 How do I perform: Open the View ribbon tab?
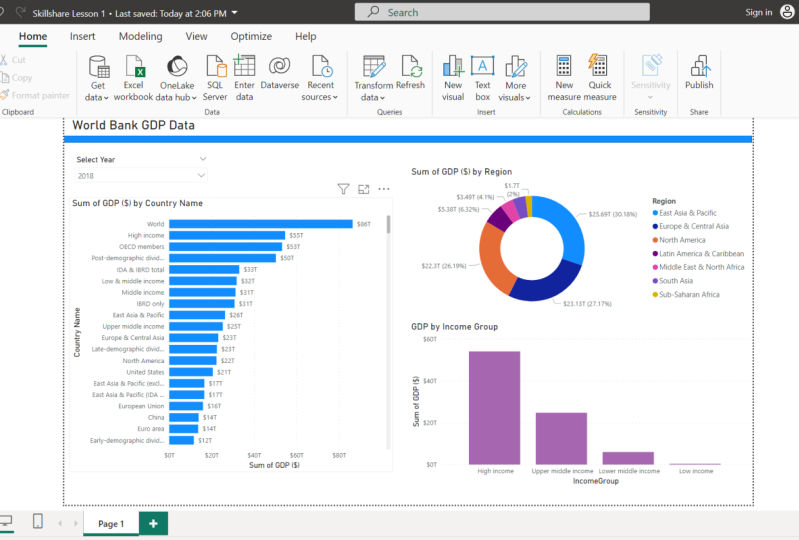(x=196, y=36)
